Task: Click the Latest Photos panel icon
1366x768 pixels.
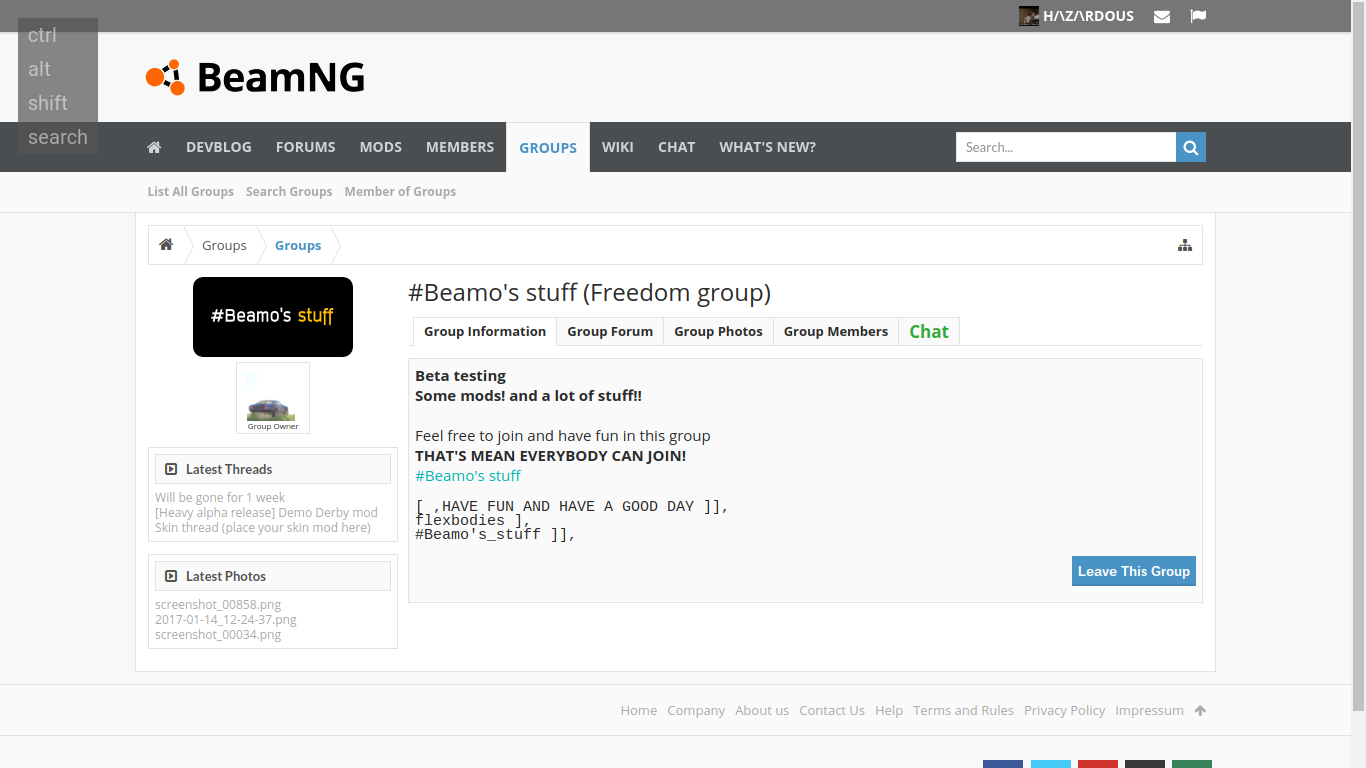Action: tap(171, 576)
